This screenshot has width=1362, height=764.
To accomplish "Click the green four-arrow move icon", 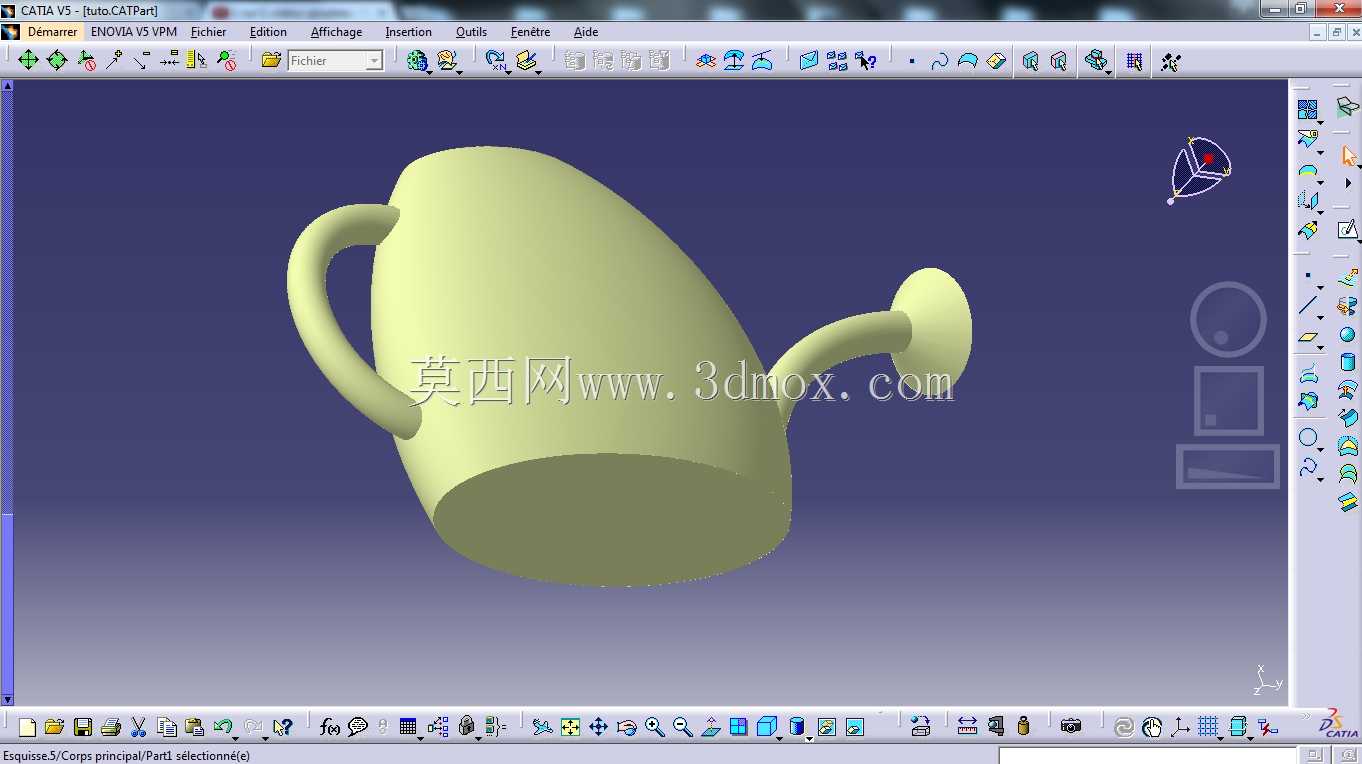I will coord(28,60).
